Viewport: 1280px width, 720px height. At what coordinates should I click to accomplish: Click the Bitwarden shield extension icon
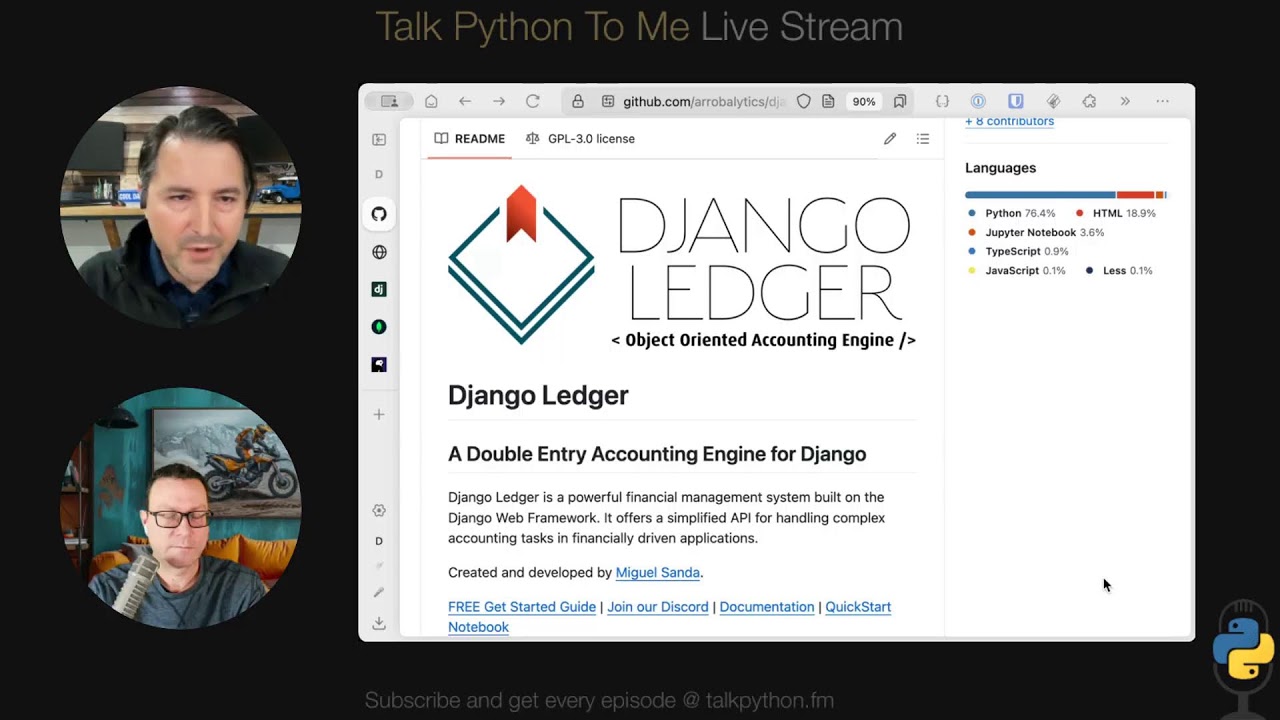[1015, 101]
